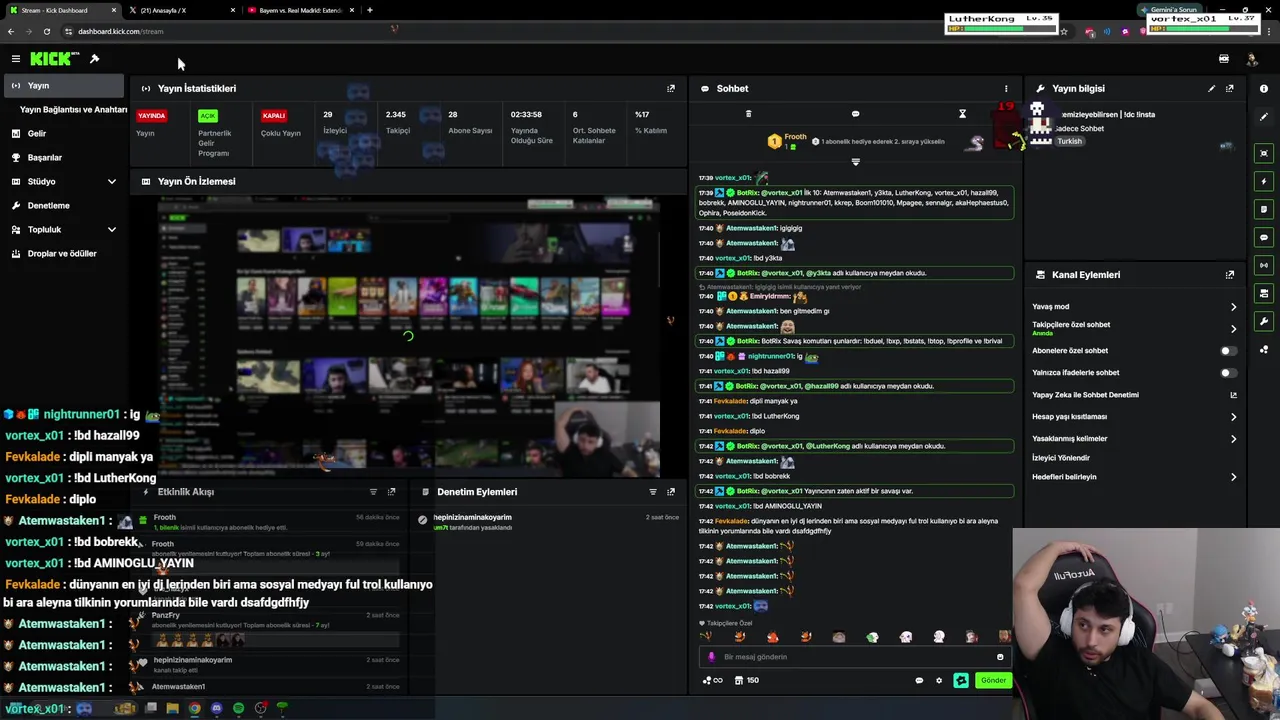Click the info icon in the right sidebar
The height and width of the screenshot is (720, 1280).
(1264, 89)
